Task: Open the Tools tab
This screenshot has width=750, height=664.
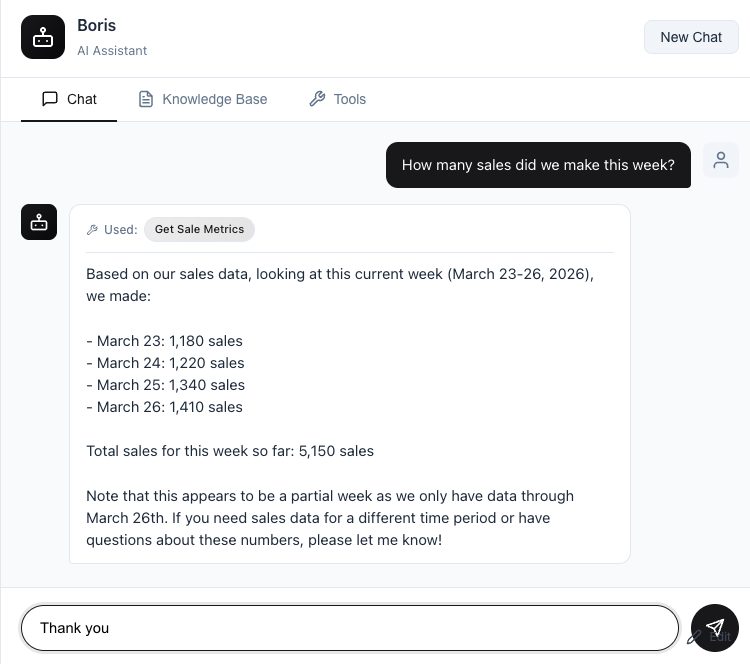Action: (x=337, y=99)
